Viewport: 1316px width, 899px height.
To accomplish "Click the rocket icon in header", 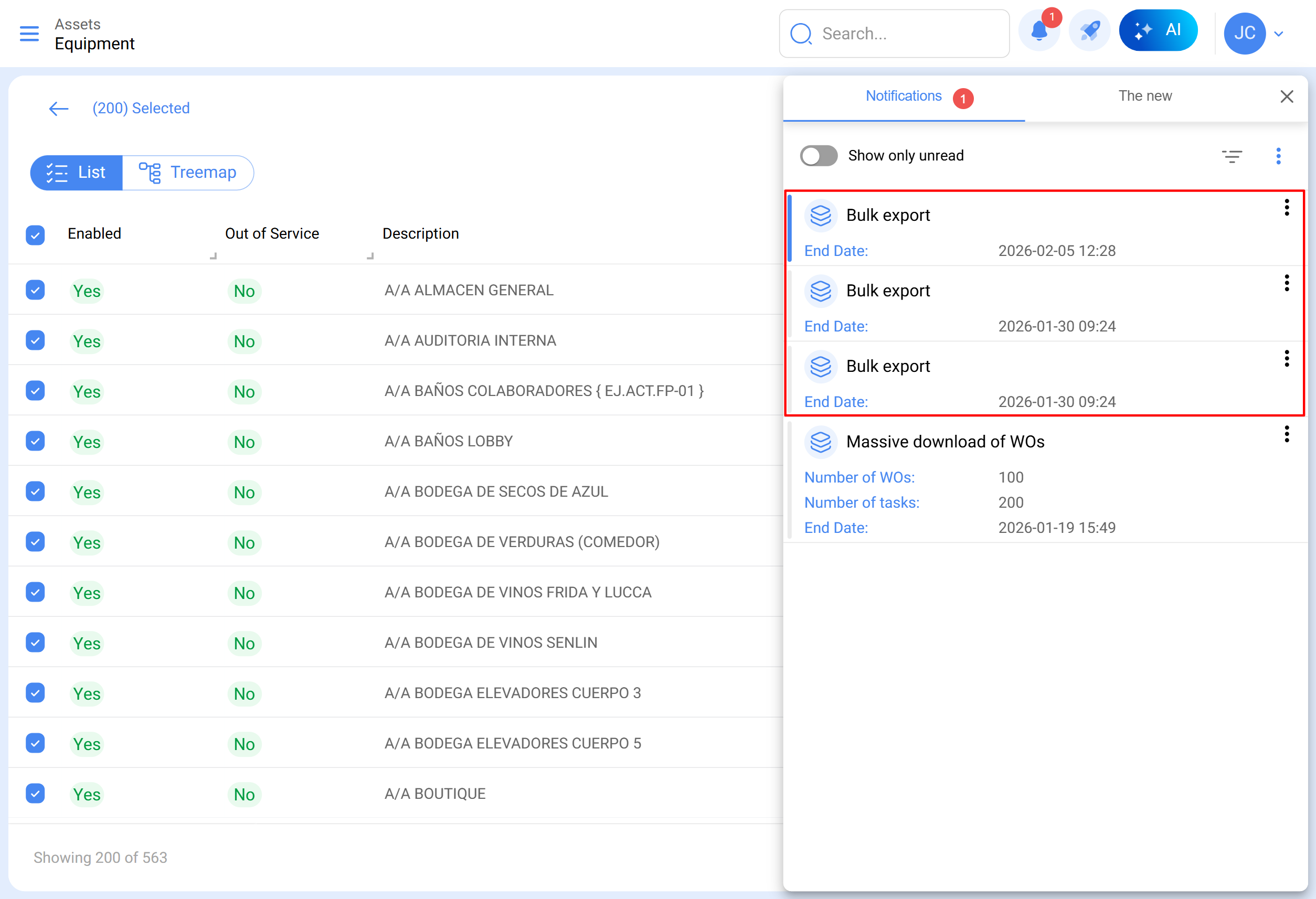I will 1089,31.
